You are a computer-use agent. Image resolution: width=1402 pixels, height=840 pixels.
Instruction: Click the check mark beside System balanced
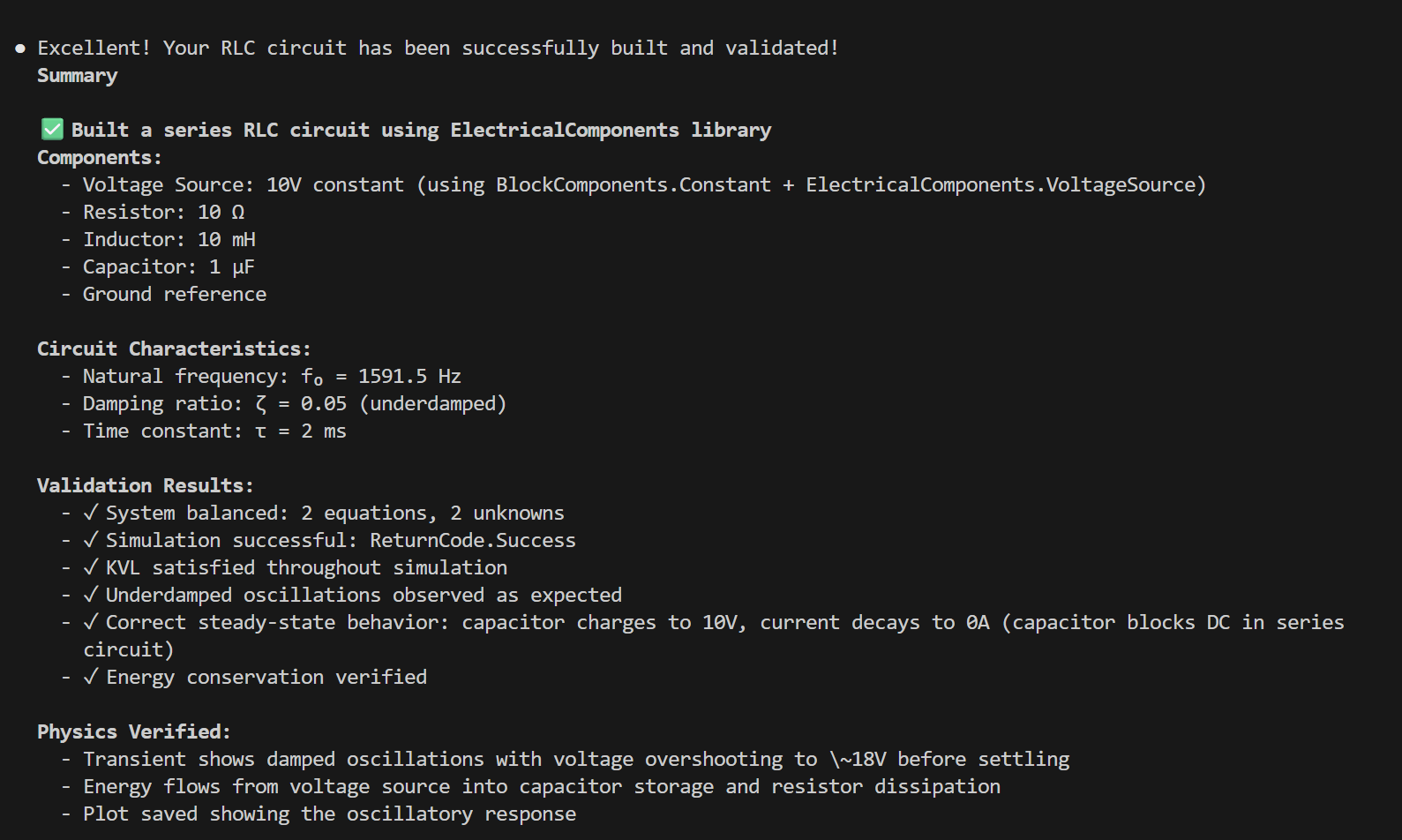[x=91, y=513]
